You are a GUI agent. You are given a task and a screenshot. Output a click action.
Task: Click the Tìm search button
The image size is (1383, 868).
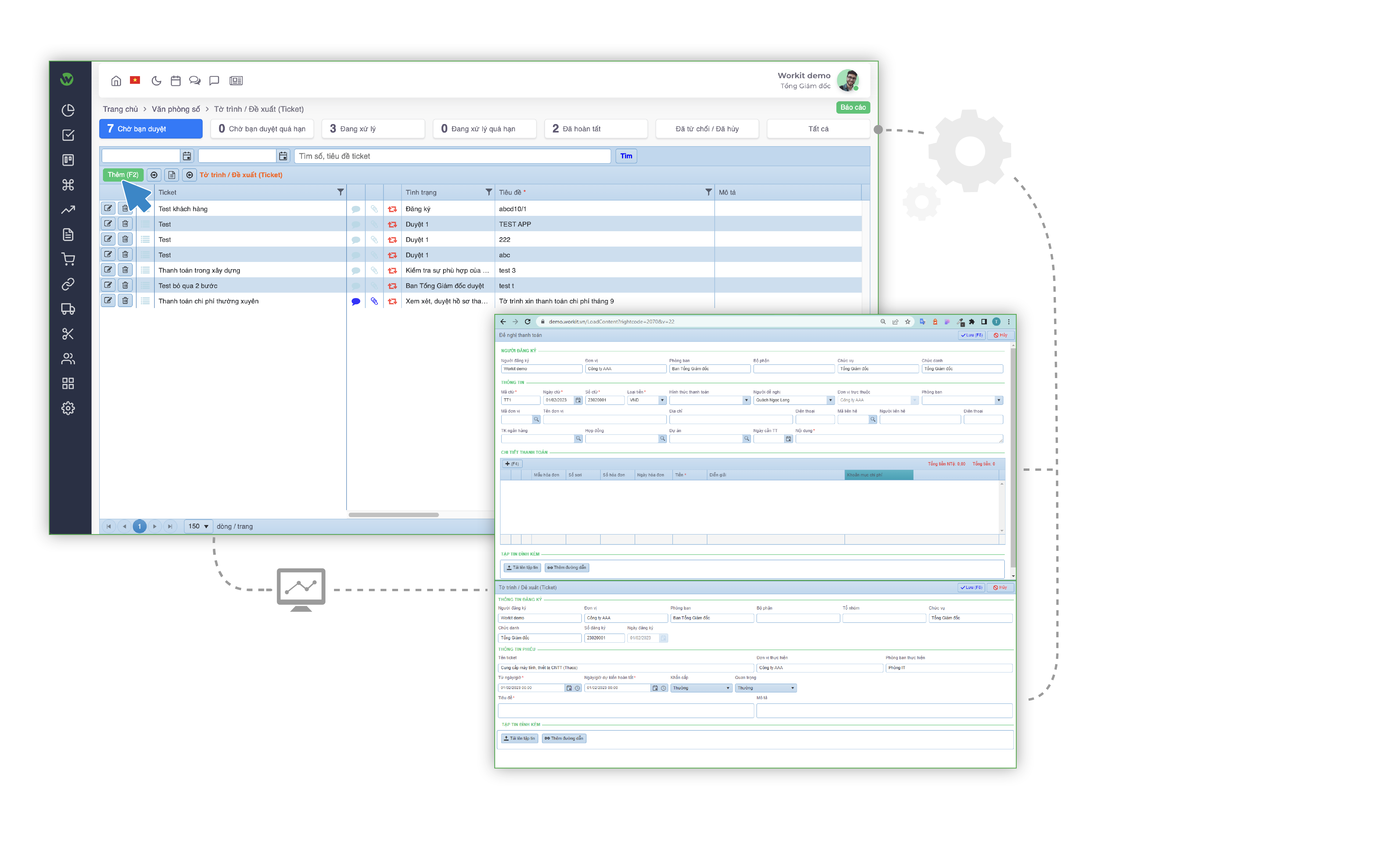[x=626, y=156]
